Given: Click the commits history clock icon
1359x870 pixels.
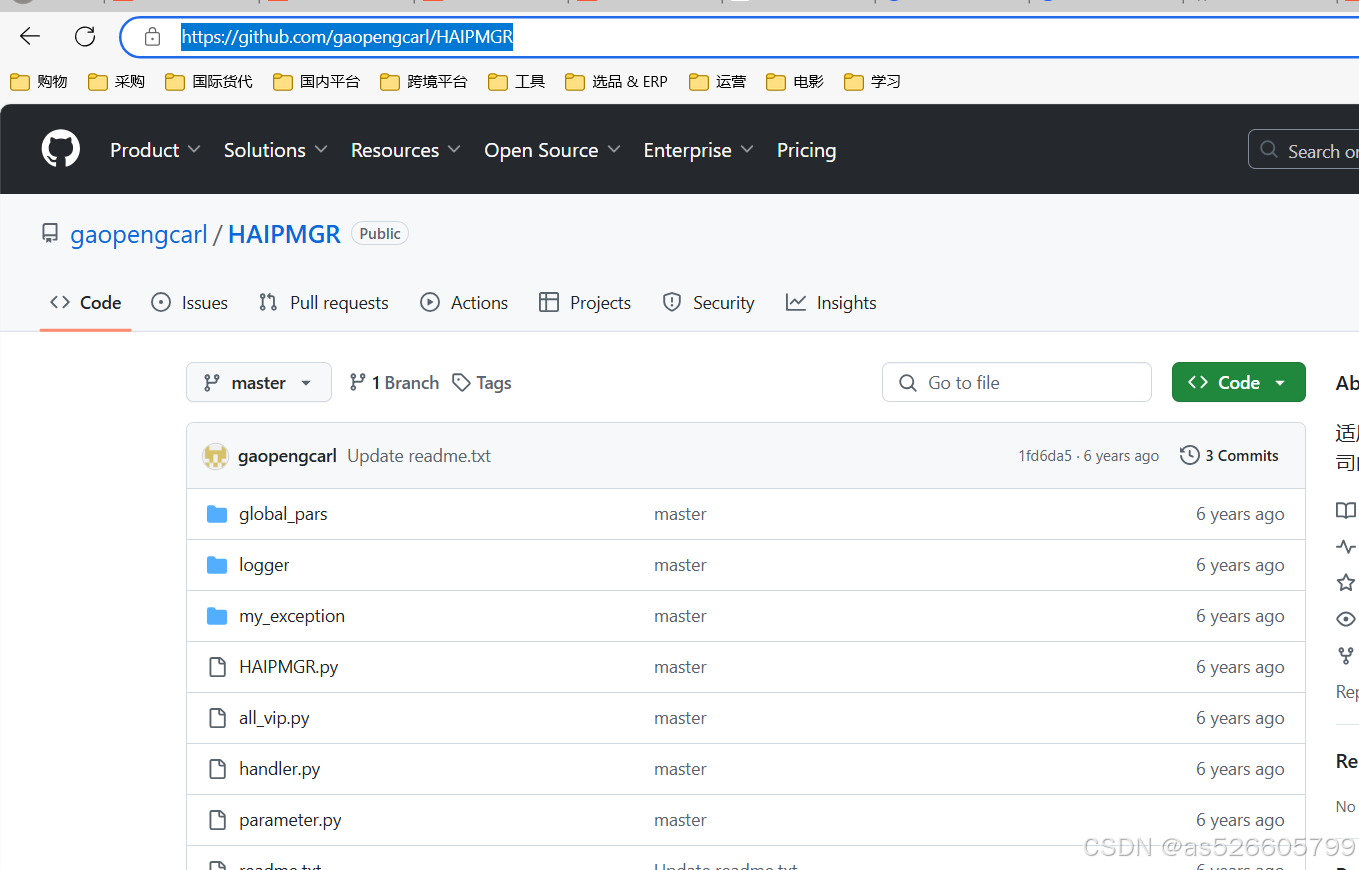Looking at the screenshot, I should click(x=1190, y=455).
